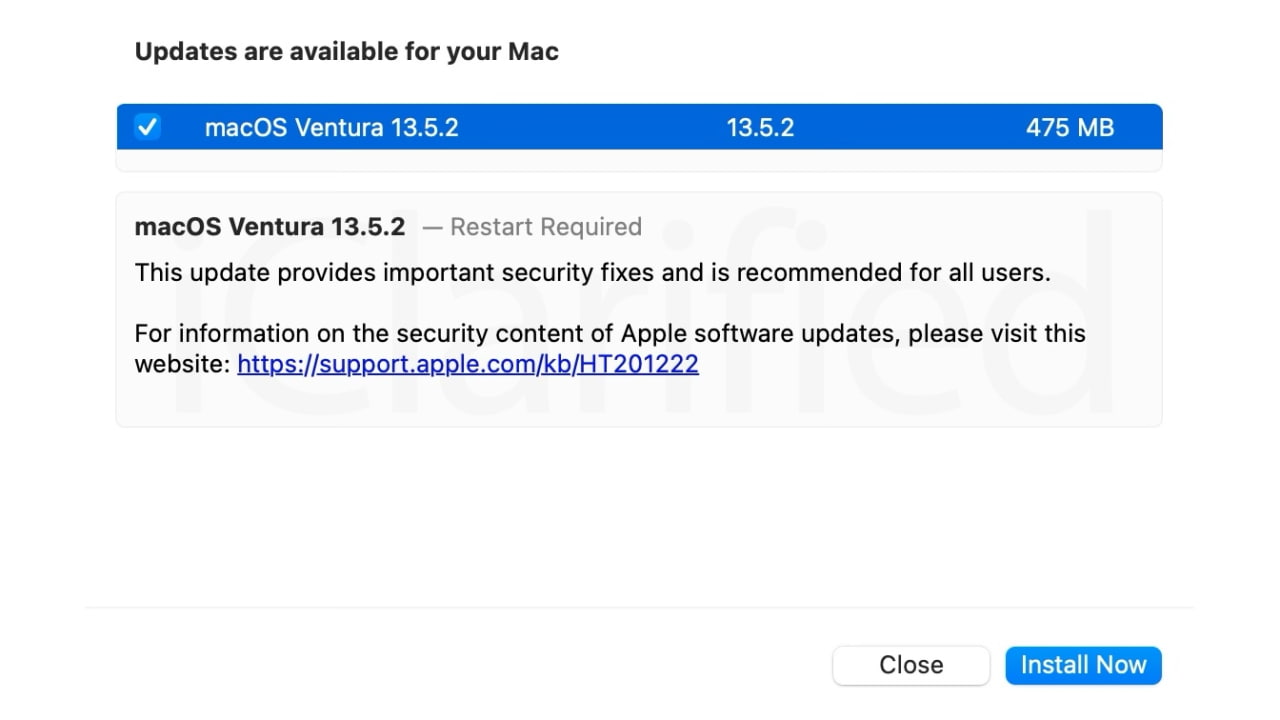Viewport: 1280px width, 720px height.
Task: Click the website: label before the link
Action: 180,363
